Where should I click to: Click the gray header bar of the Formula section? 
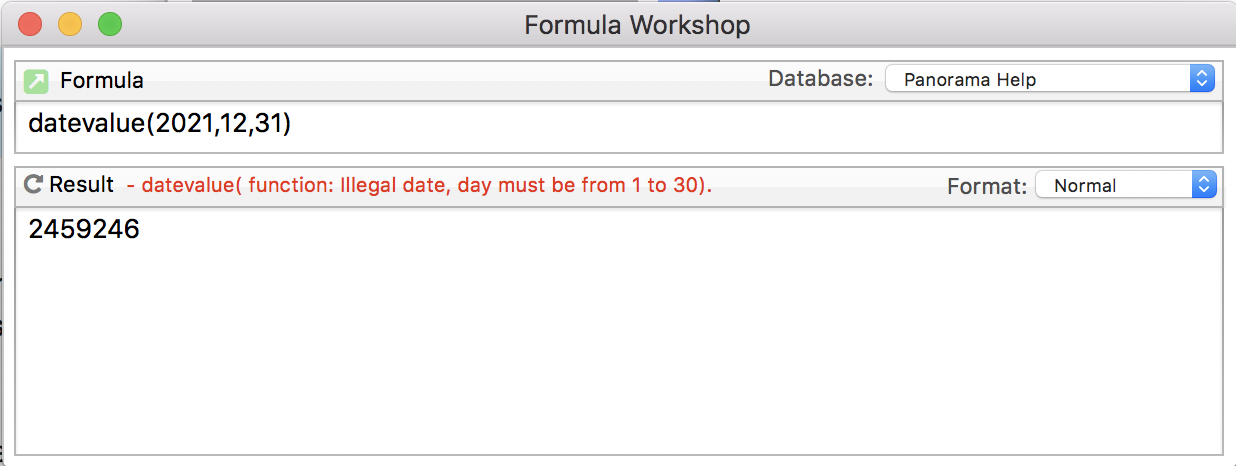(450, 80)
